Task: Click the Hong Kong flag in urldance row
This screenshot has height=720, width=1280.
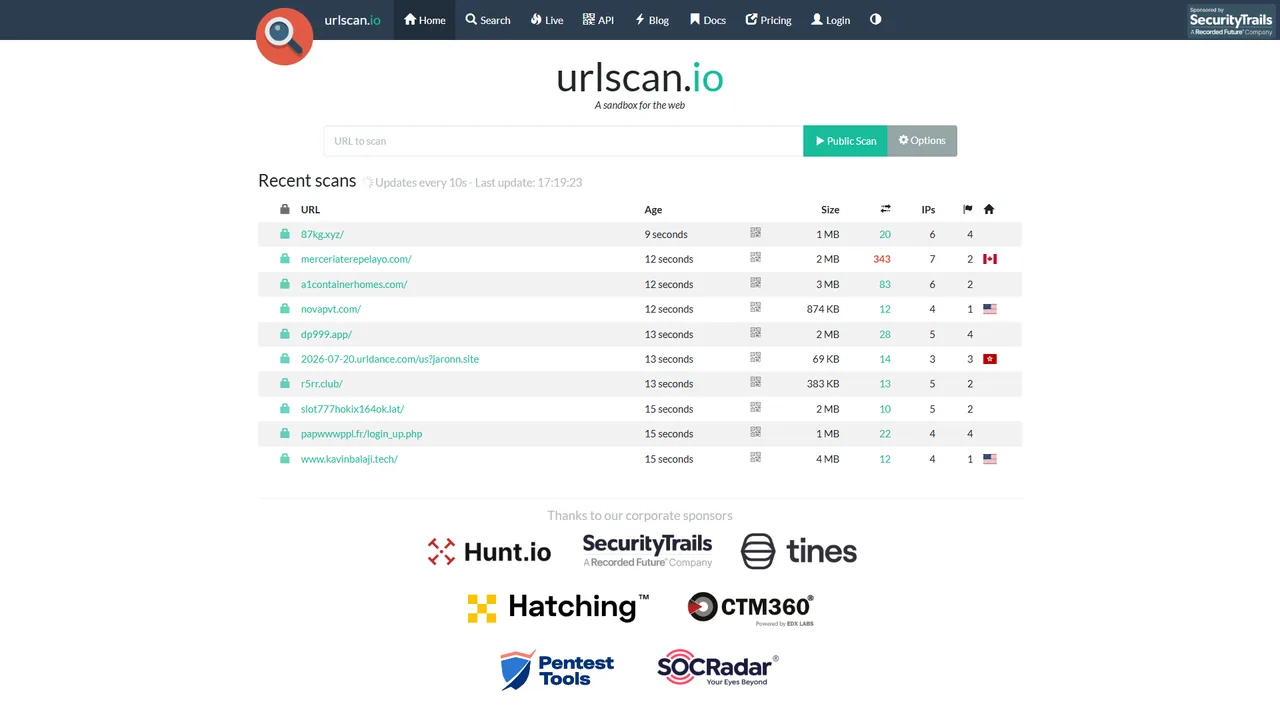Action: pyautogui.click(x=990, y=359)
